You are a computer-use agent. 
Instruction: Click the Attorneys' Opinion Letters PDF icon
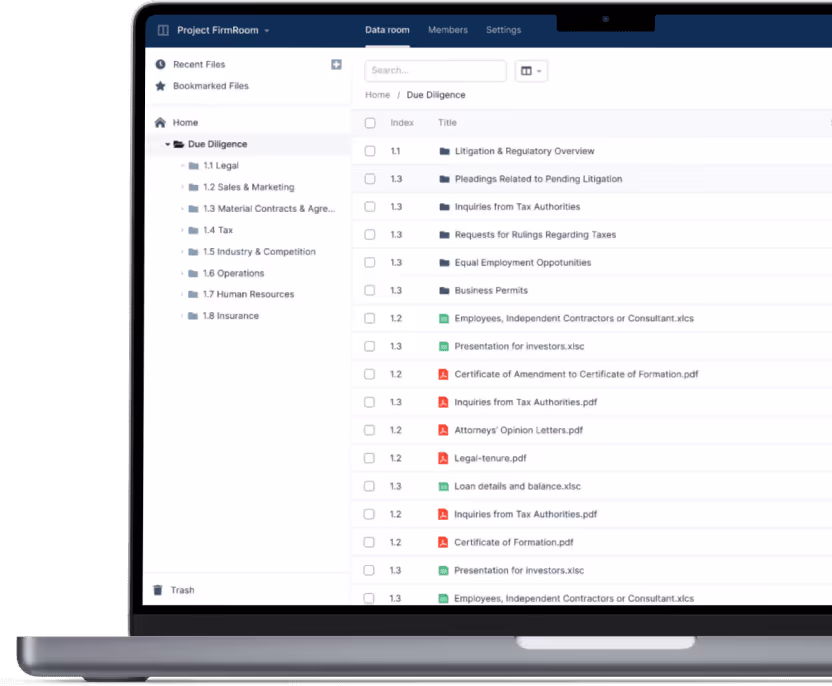tap(443, 430)
